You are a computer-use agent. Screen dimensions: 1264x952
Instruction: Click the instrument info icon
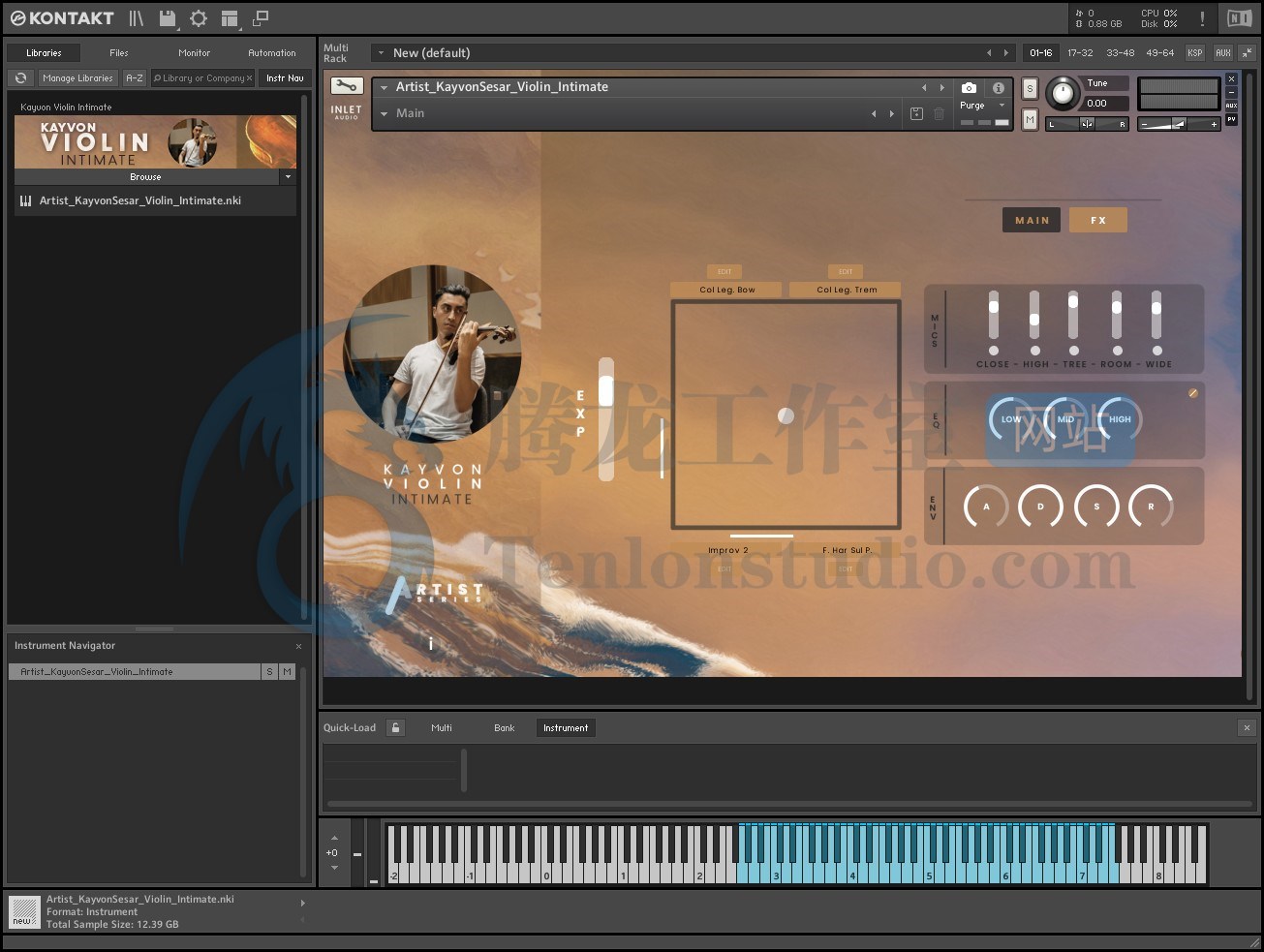[x=999, y=87]
